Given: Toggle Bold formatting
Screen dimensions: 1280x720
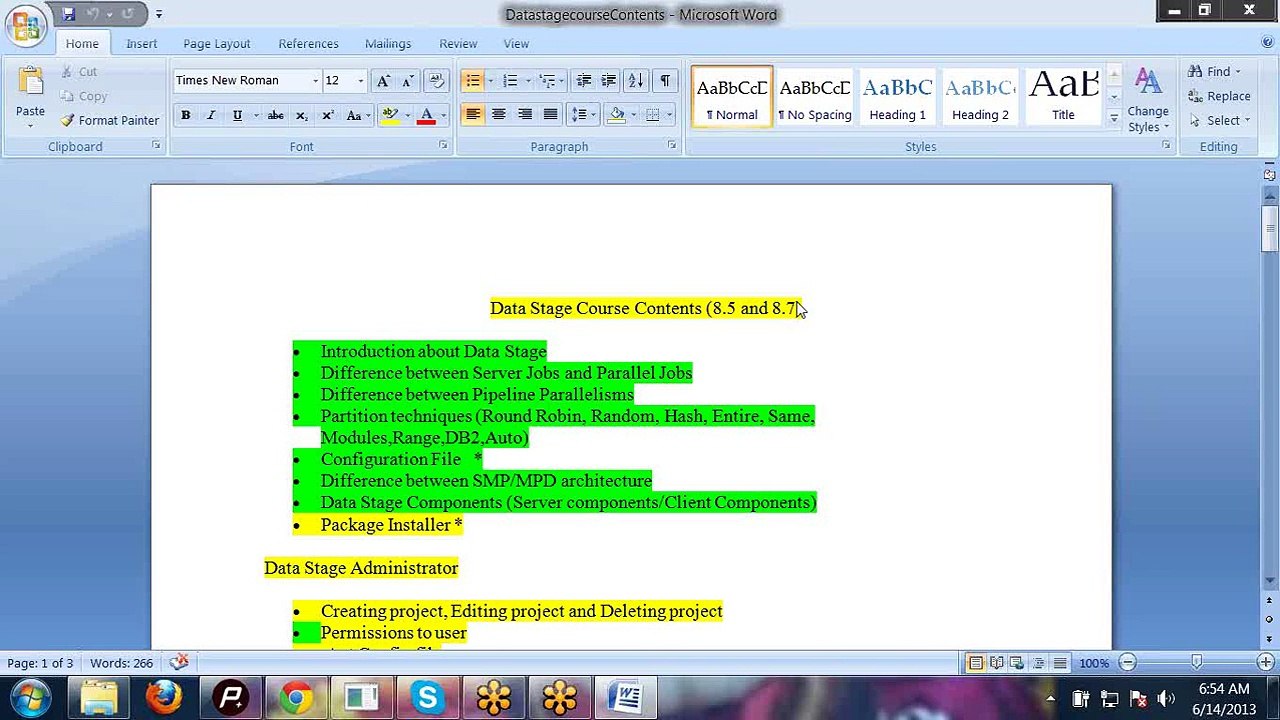Looking at the screenshot, I should (185, 115).
